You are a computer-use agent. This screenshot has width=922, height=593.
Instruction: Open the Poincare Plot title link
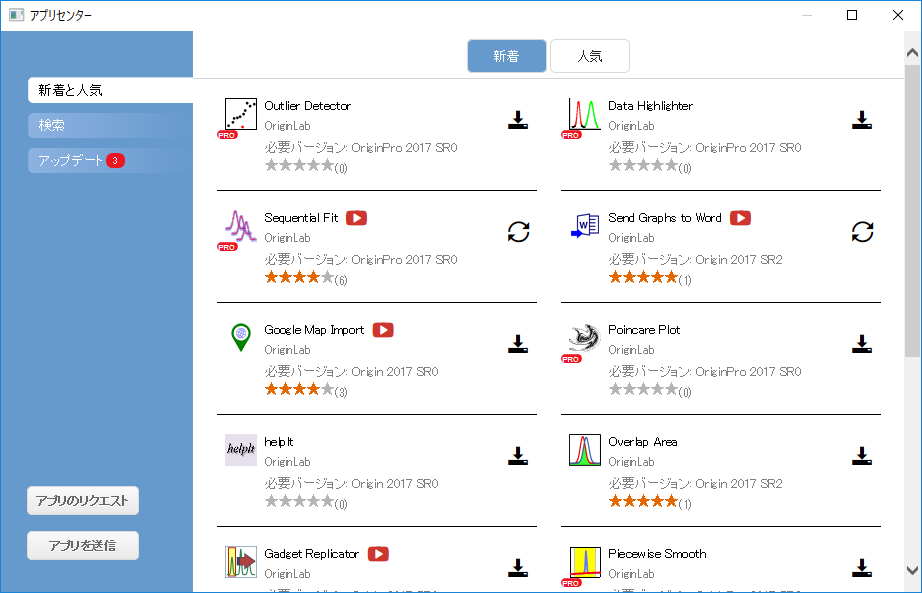point(644,330)
